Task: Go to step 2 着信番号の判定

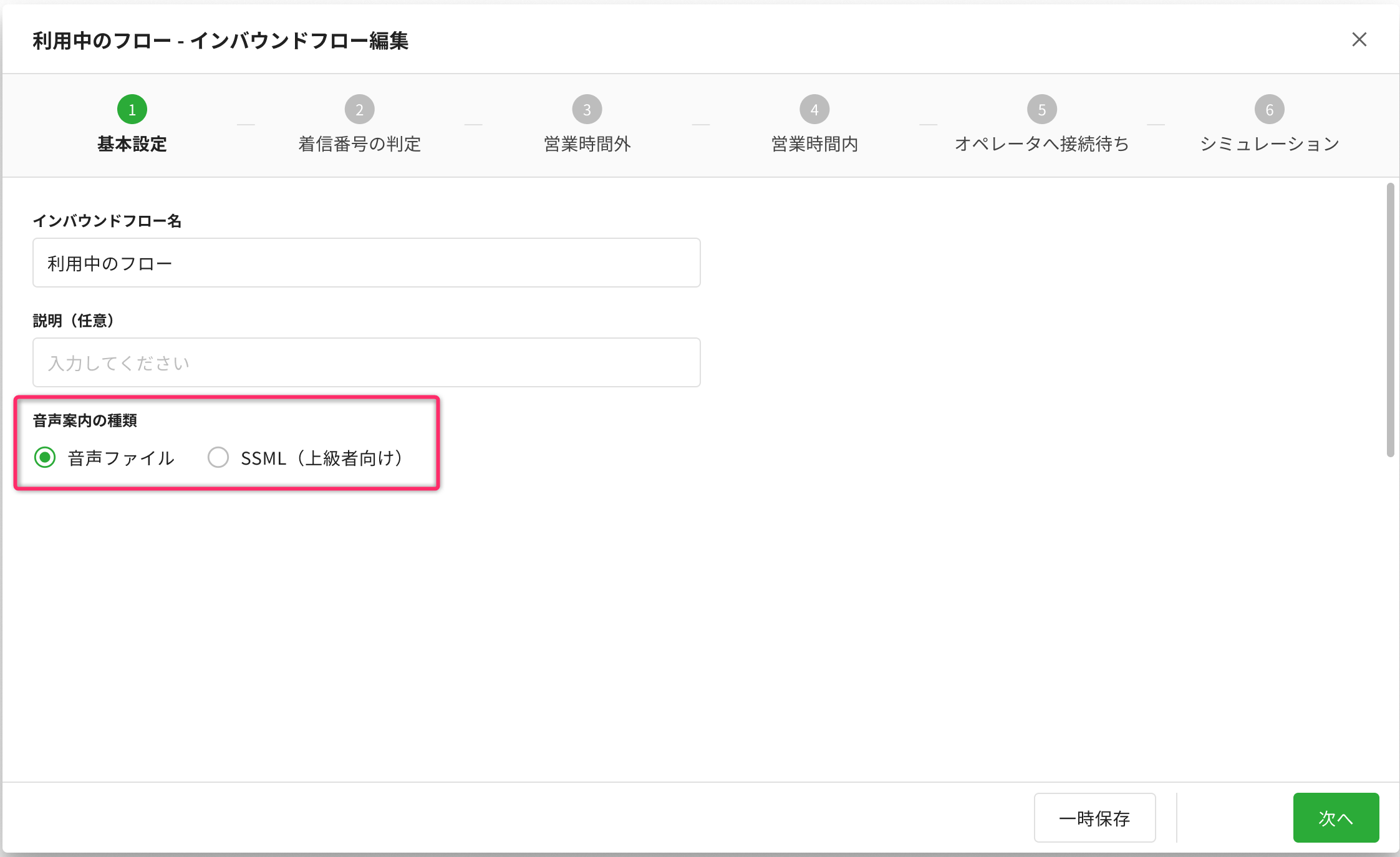Action: tap(360, 125)
